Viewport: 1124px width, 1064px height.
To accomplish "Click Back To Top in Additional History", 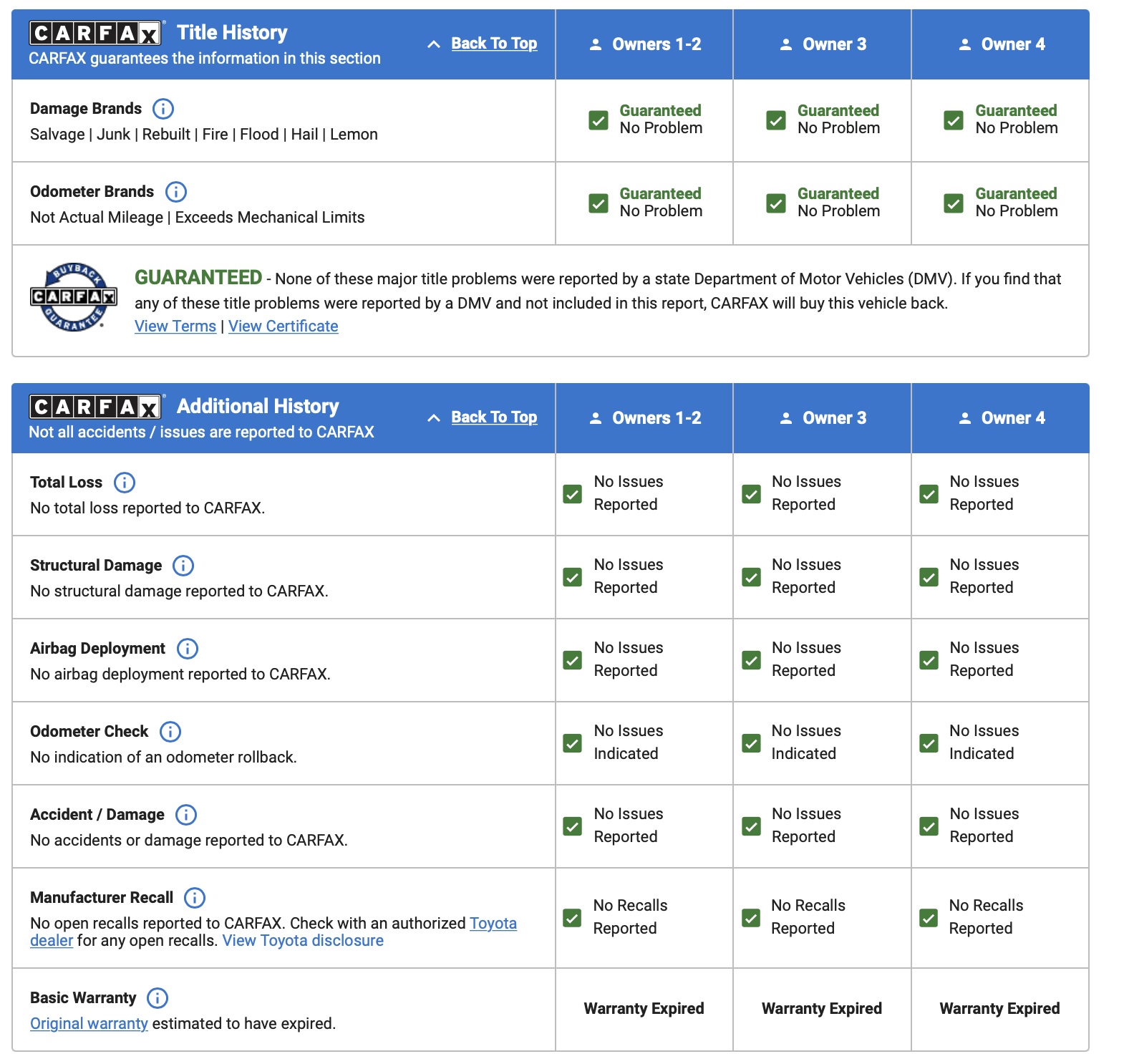I will point(494,417).
